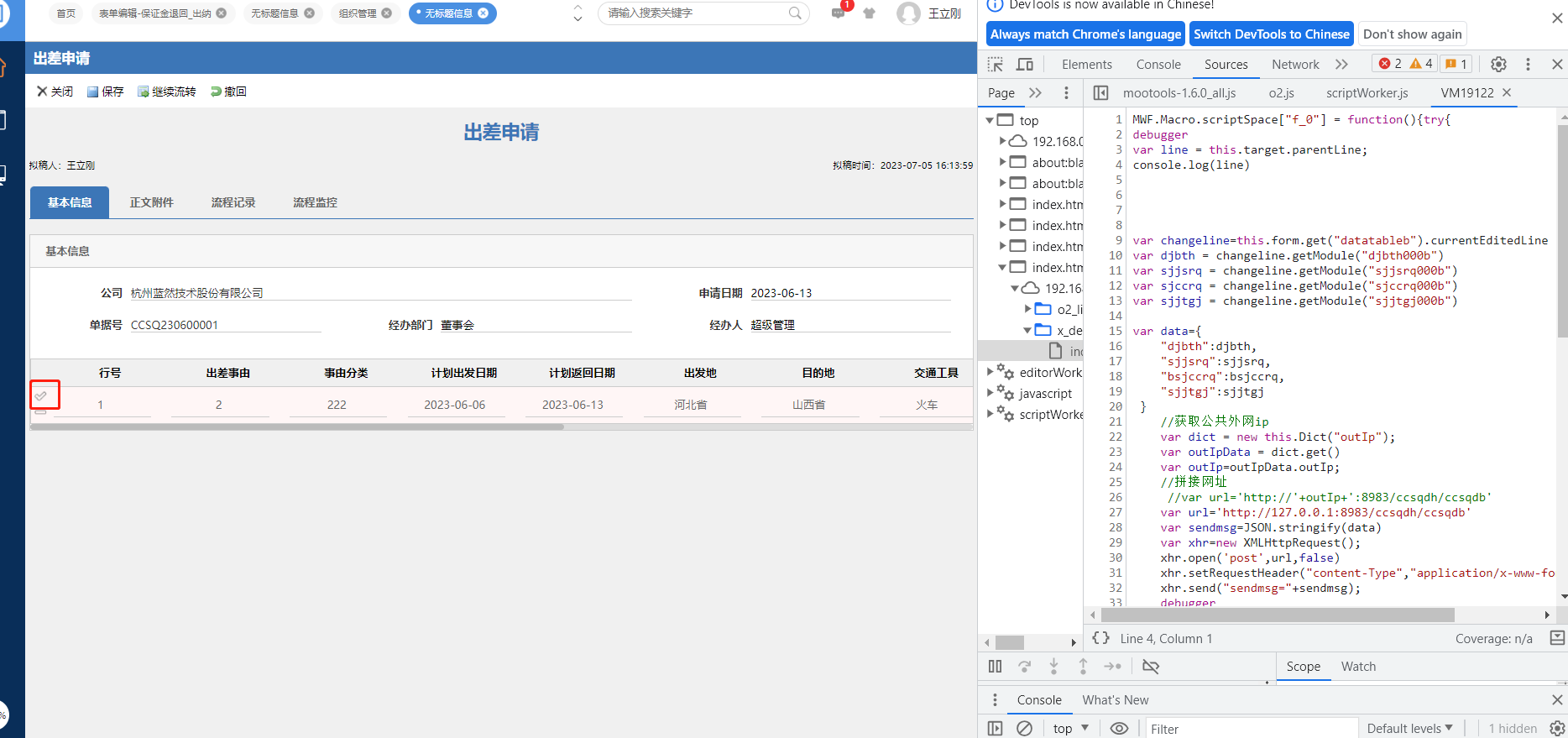Click the live expression eye icon
Screen dimensions: 1568x738
click(1119, 729)
